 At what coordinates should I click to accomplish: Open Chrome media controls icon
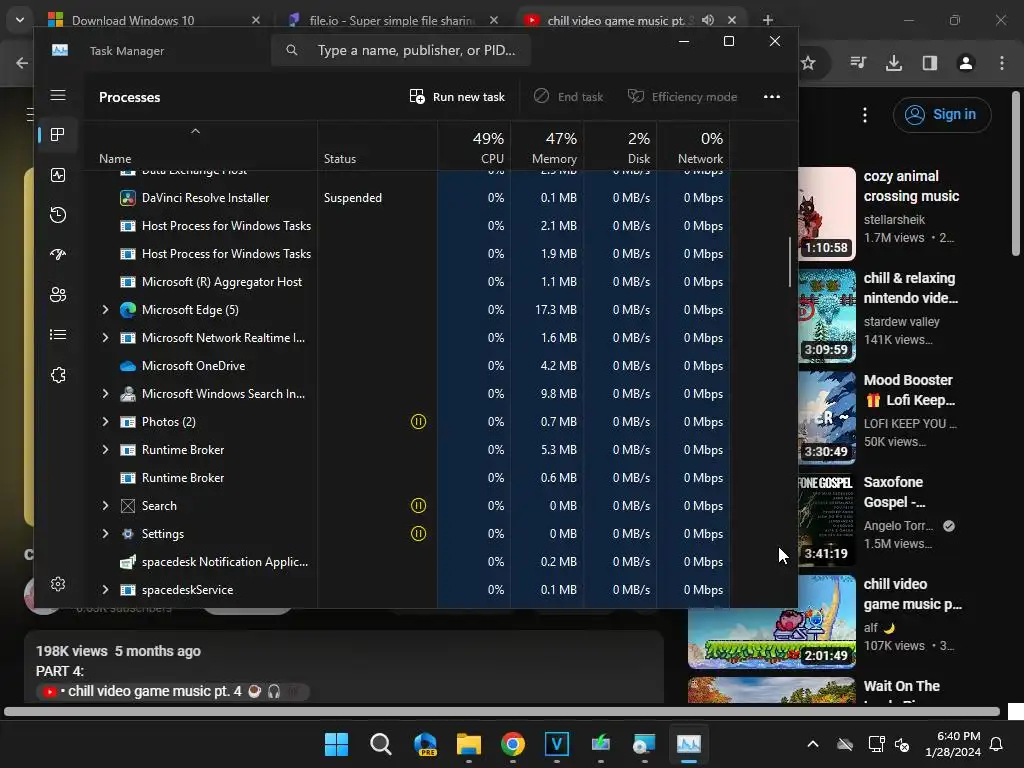click(858, 63)
